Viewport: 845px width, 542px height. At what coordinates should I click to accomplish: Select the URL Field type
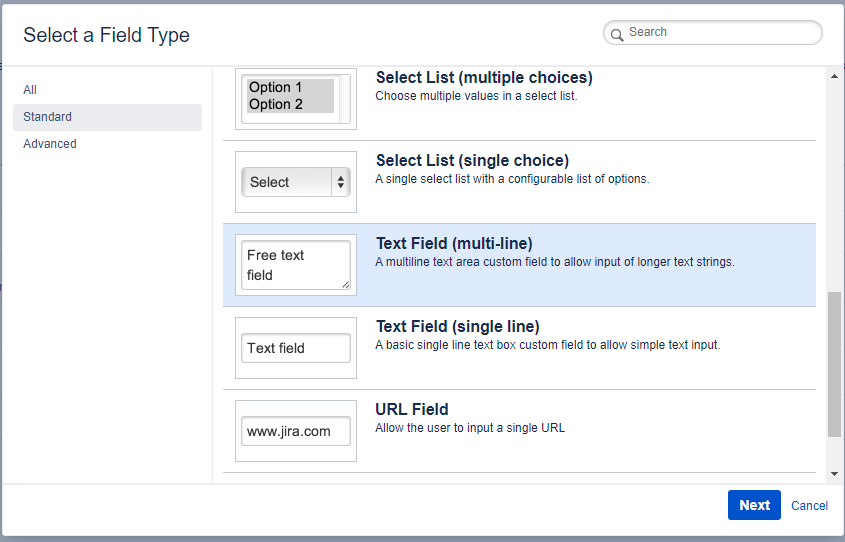[x=412, y=410]
